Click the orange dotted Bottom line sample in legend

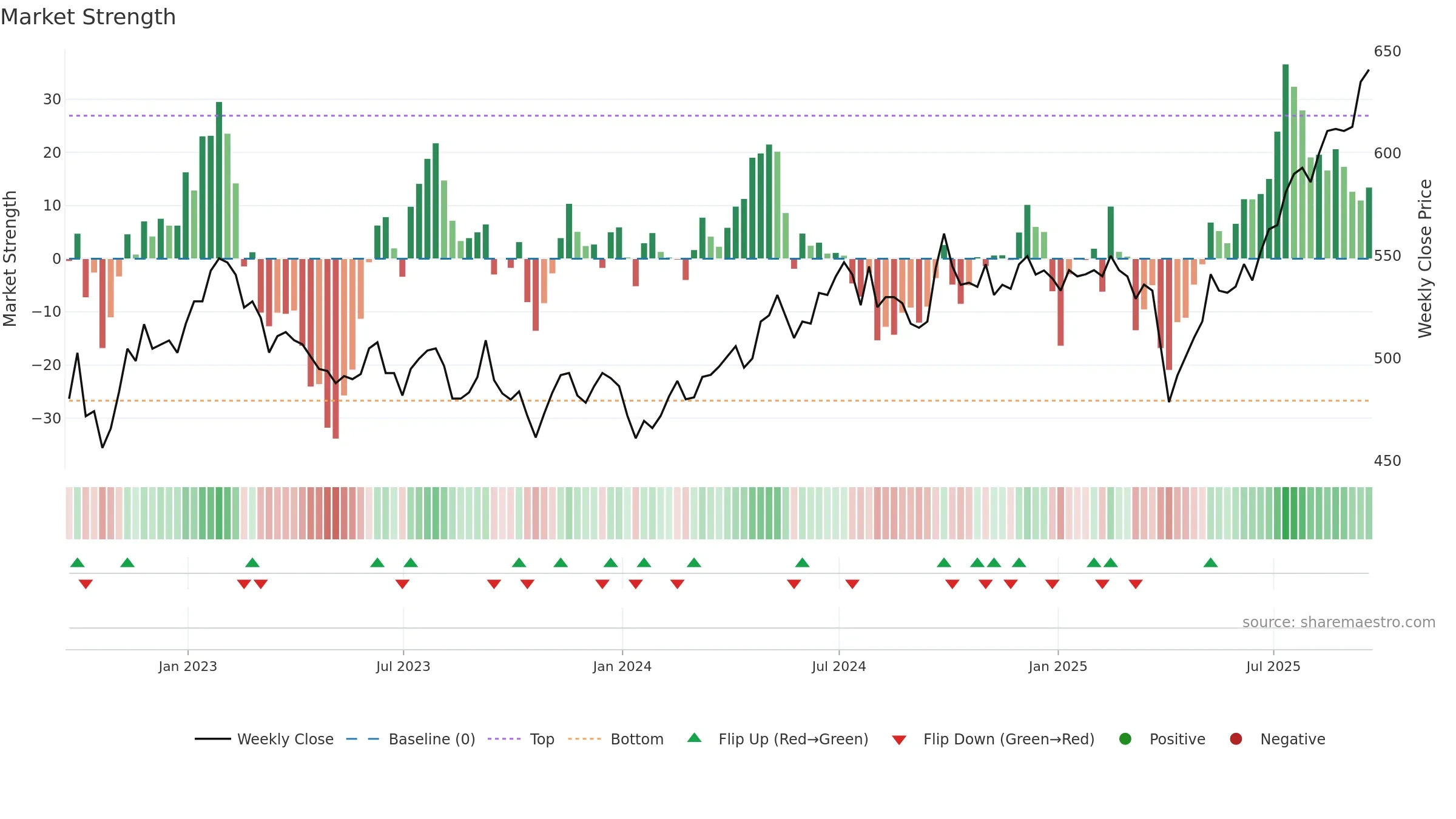tap(585, 739)
